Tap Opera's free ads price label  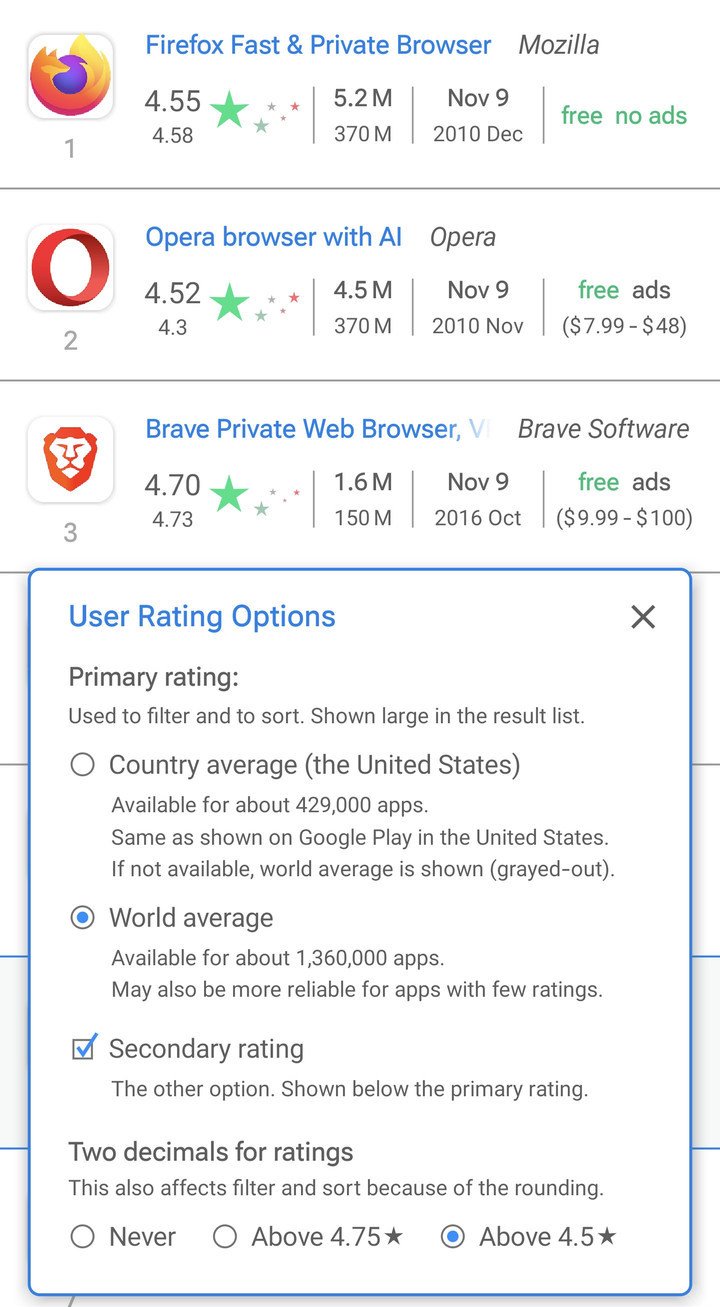pos(624,290)
